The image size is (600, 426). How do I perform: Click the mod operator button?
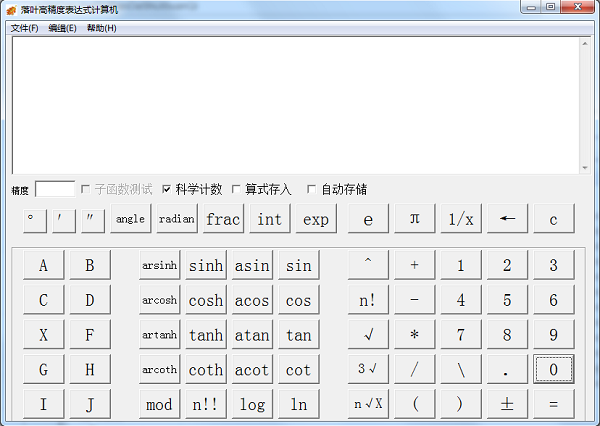(160, 404)
